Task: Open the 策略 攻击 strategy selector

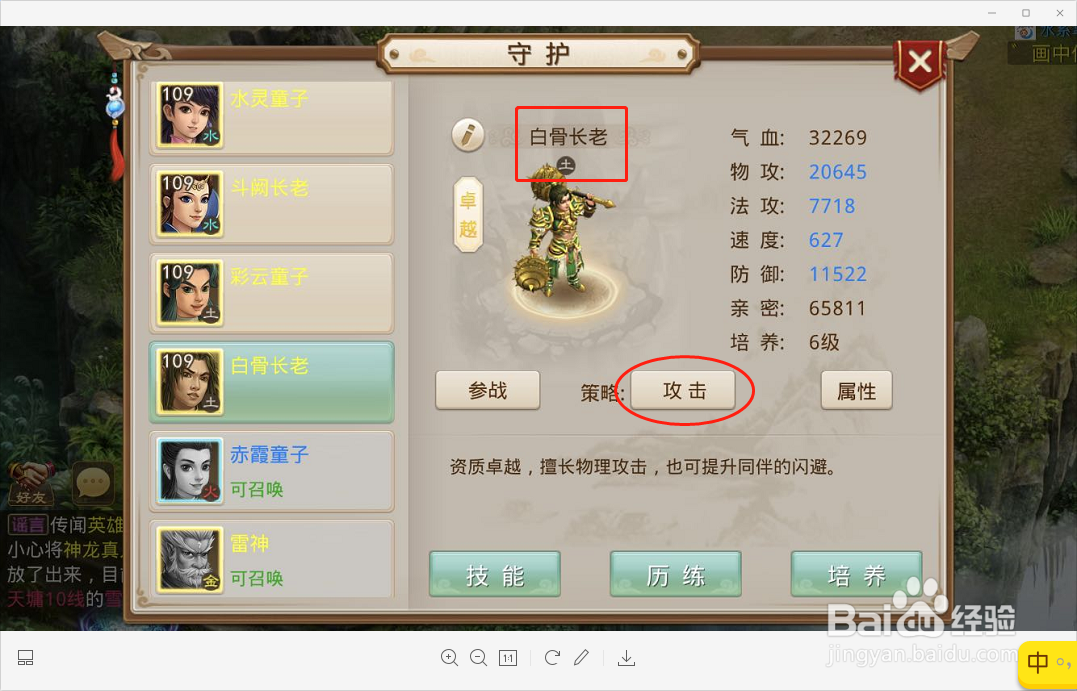Action: click(x=683, y=391)
